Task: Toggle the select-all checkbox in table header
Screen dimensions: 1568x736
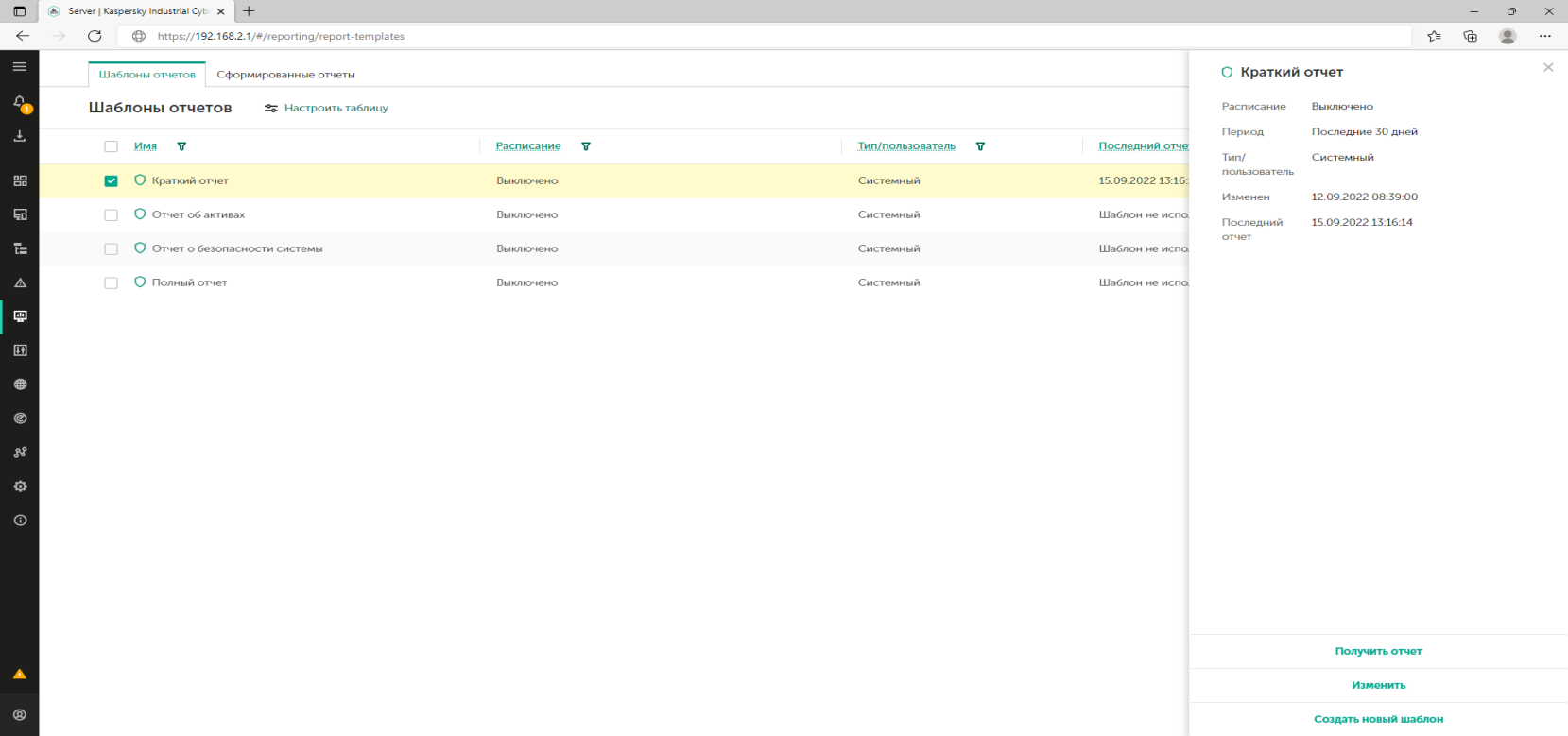Action: pyautogui.click(x=112, y=146)
